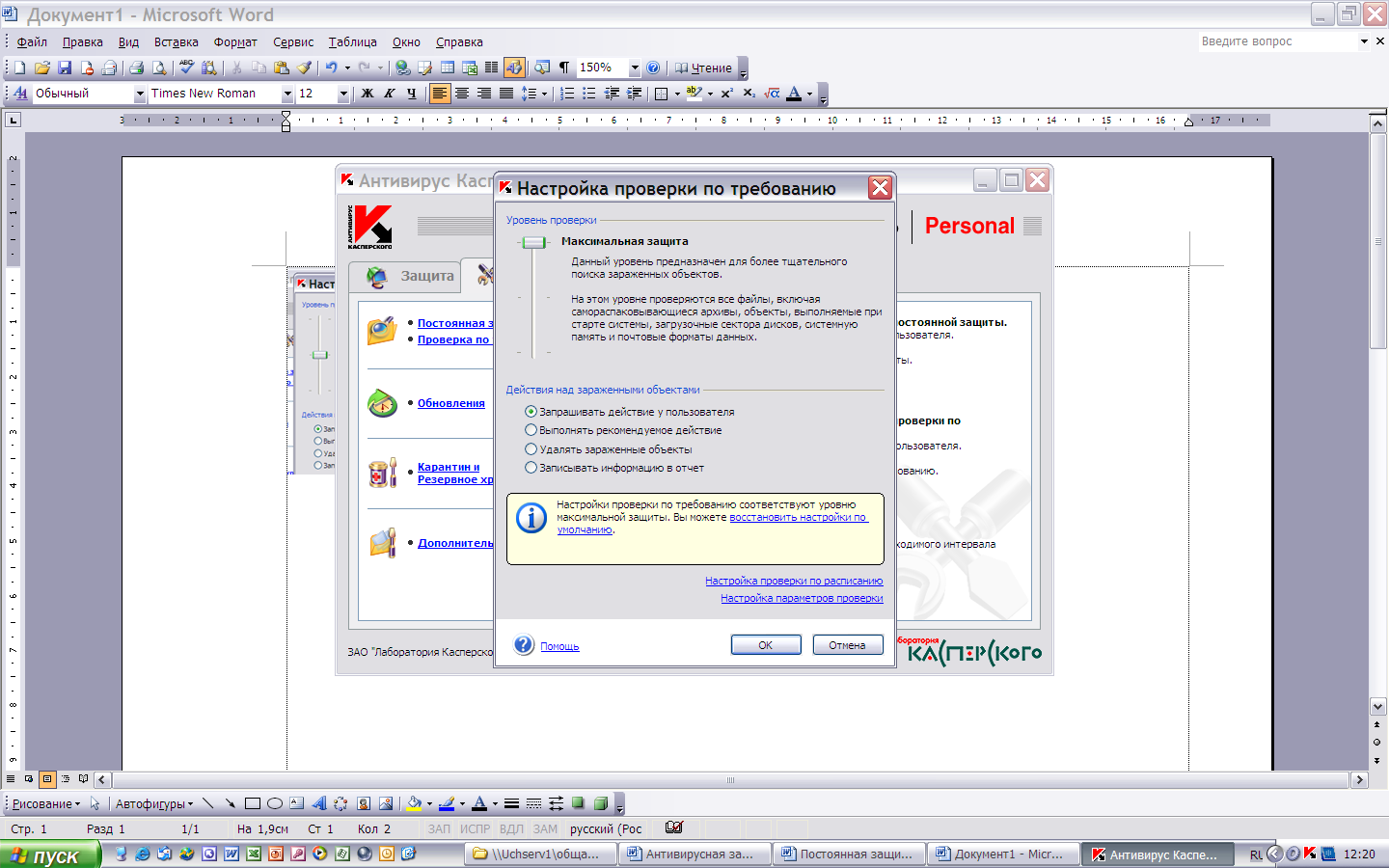Image resolution: width=1389 pixels, height=868 pixels.
Task: Insert equation with the √α icon
Action: coord(772,94)
